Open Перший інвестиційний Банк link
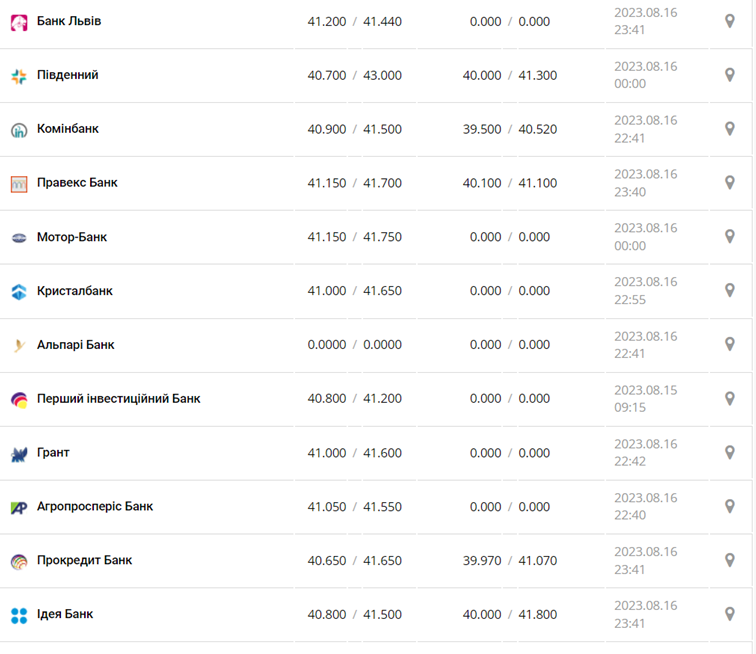756x654 pixels. pyautogui.click(x=119, y=398)
